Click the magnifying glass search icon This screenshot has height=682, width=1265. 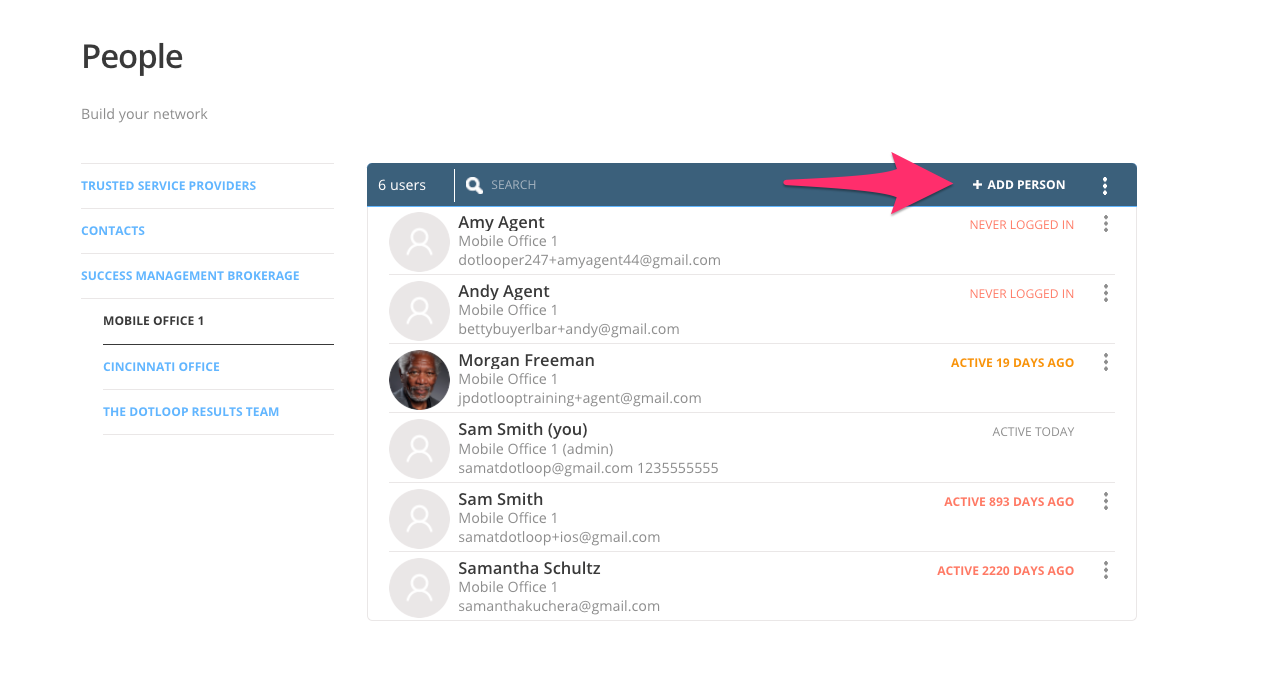[474, 185]
